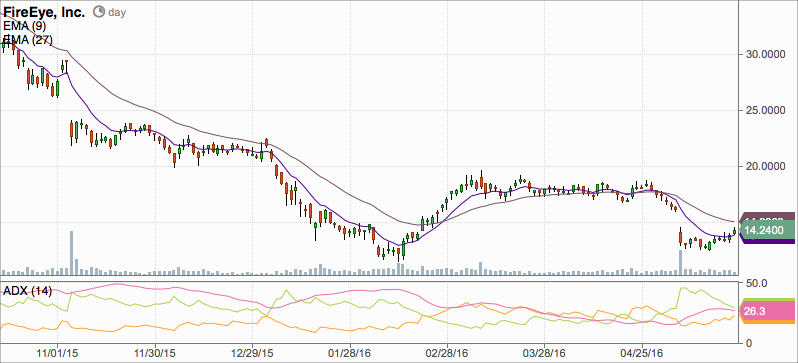Select the green 14.2400 last price tag
798x363 pixels.
pyautogui.click(x=768, y=231)
